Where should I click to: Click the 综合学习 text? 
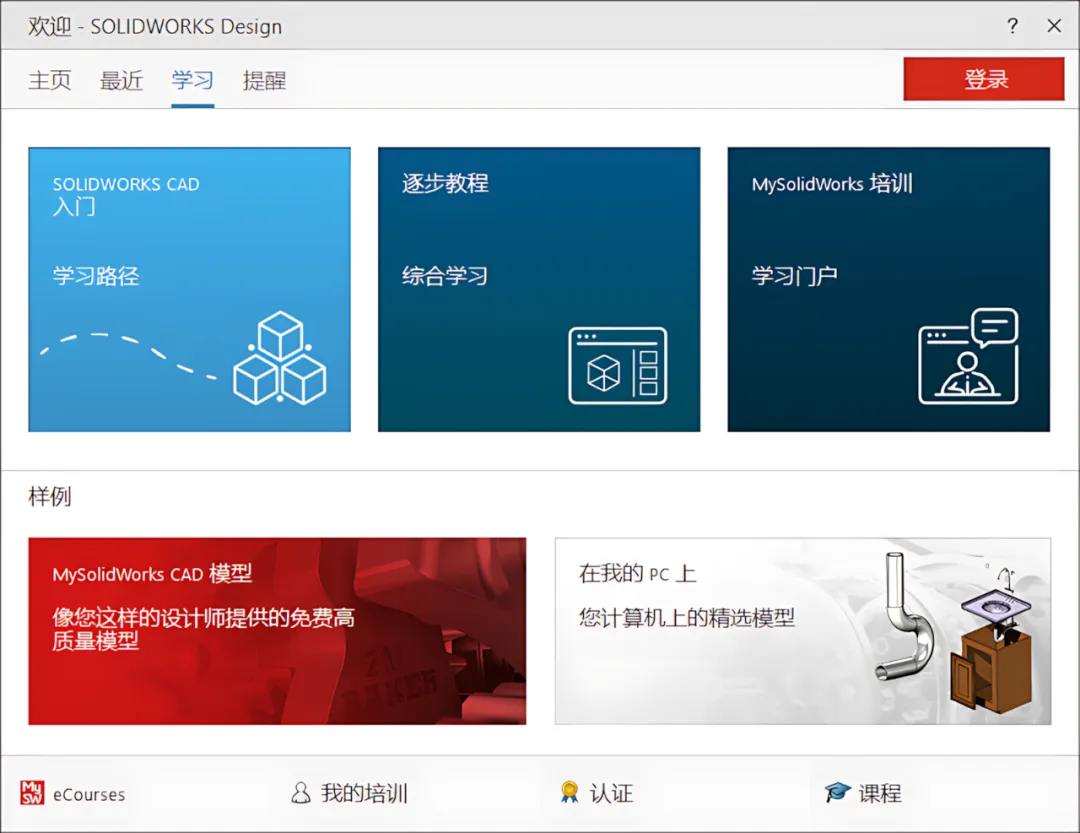[445, 276]
